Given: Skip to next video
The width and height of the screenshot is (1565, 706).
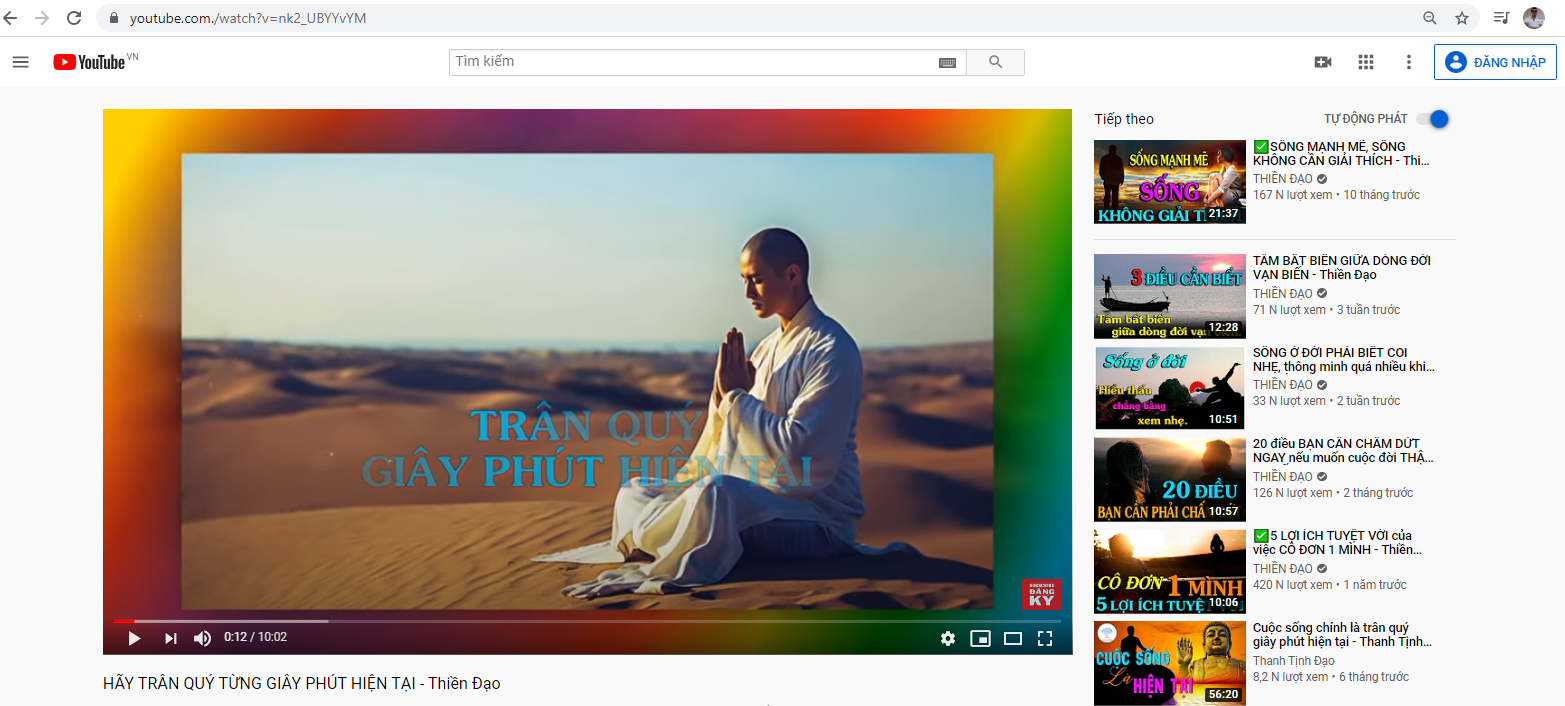Looking at the screenshot, I should click(x=170, y=638).
